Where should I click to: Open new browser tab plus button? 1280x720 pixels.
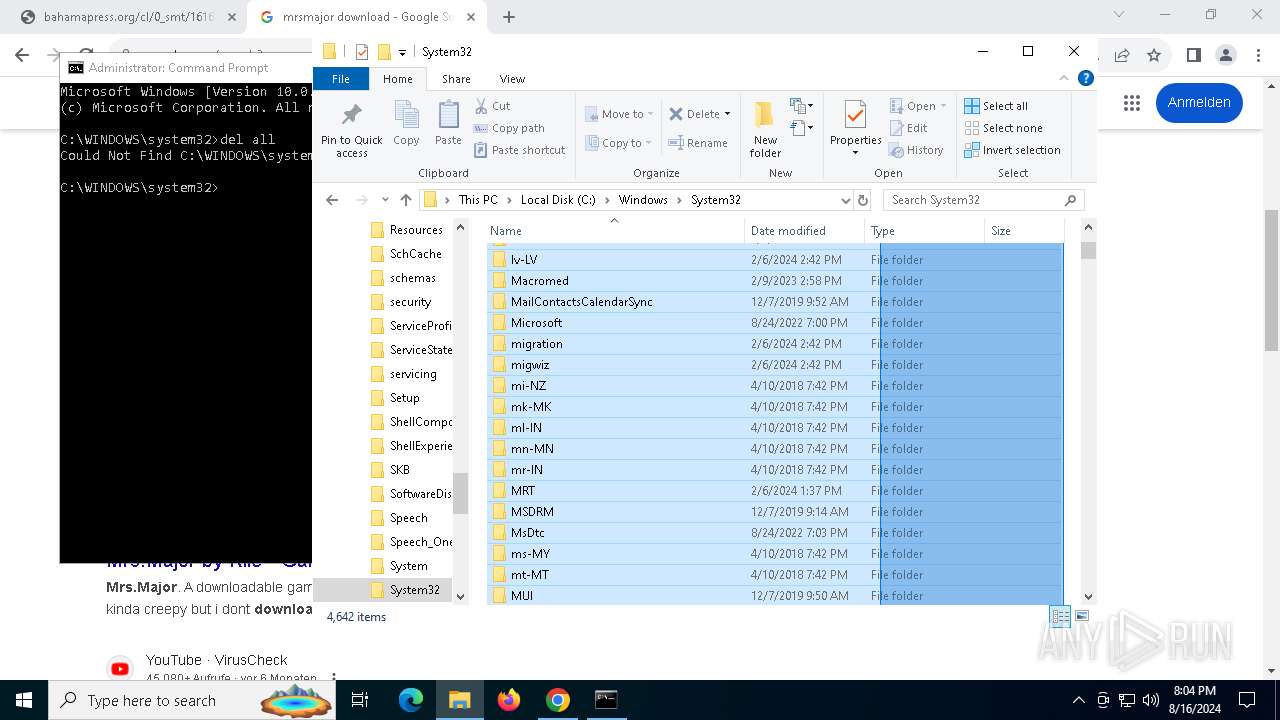pyautogui.click(x=509, y=17)
